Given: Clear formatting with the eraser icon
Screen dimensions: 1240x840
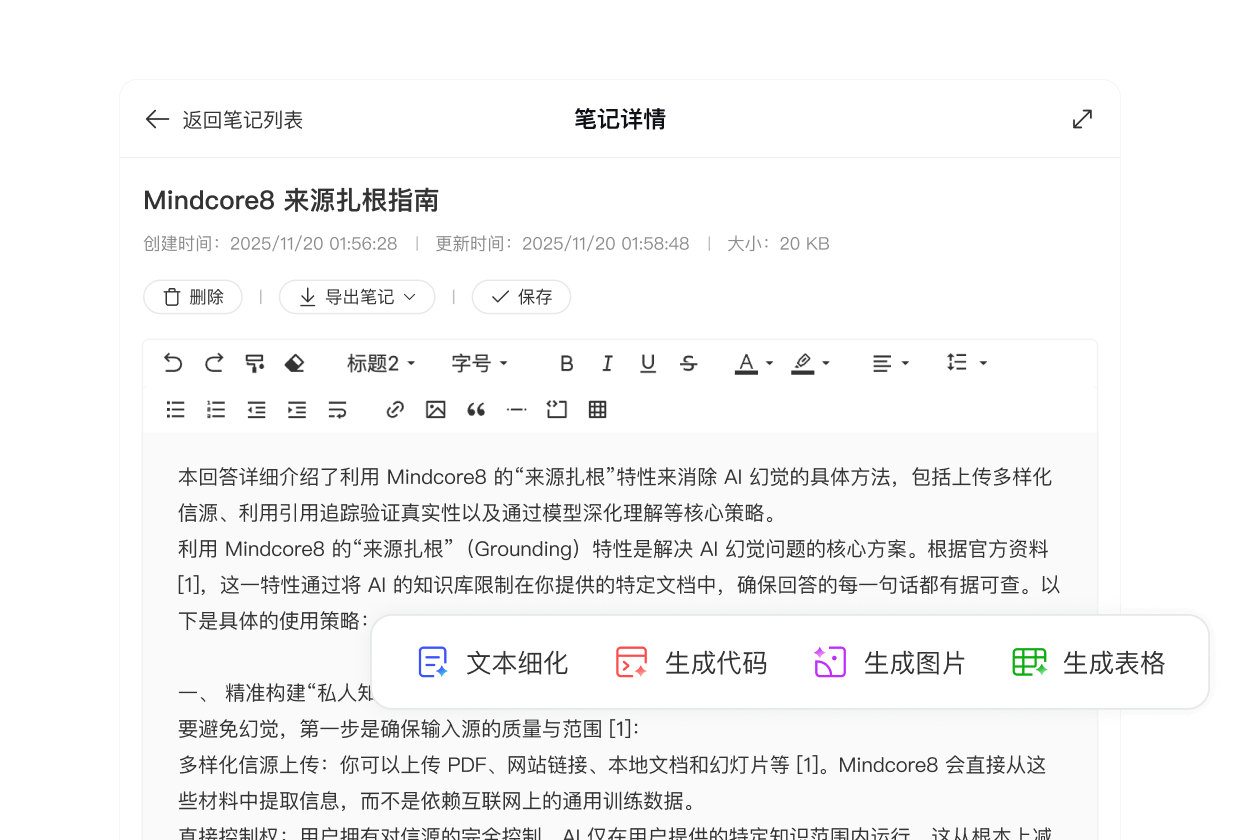Looking at the screenshot, I should click(295, 363).
